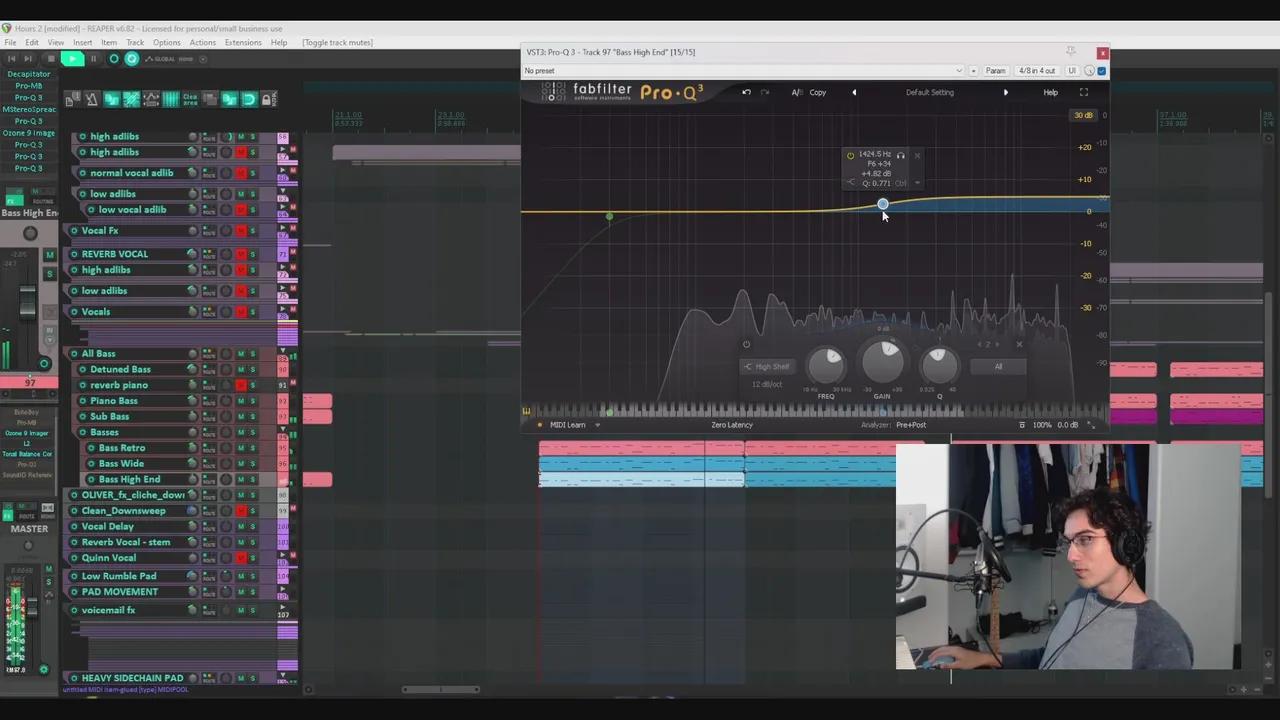Select the Decapitator FX in the chain list
Viewport: 1280px width, 720px height.
coord(29,74)
